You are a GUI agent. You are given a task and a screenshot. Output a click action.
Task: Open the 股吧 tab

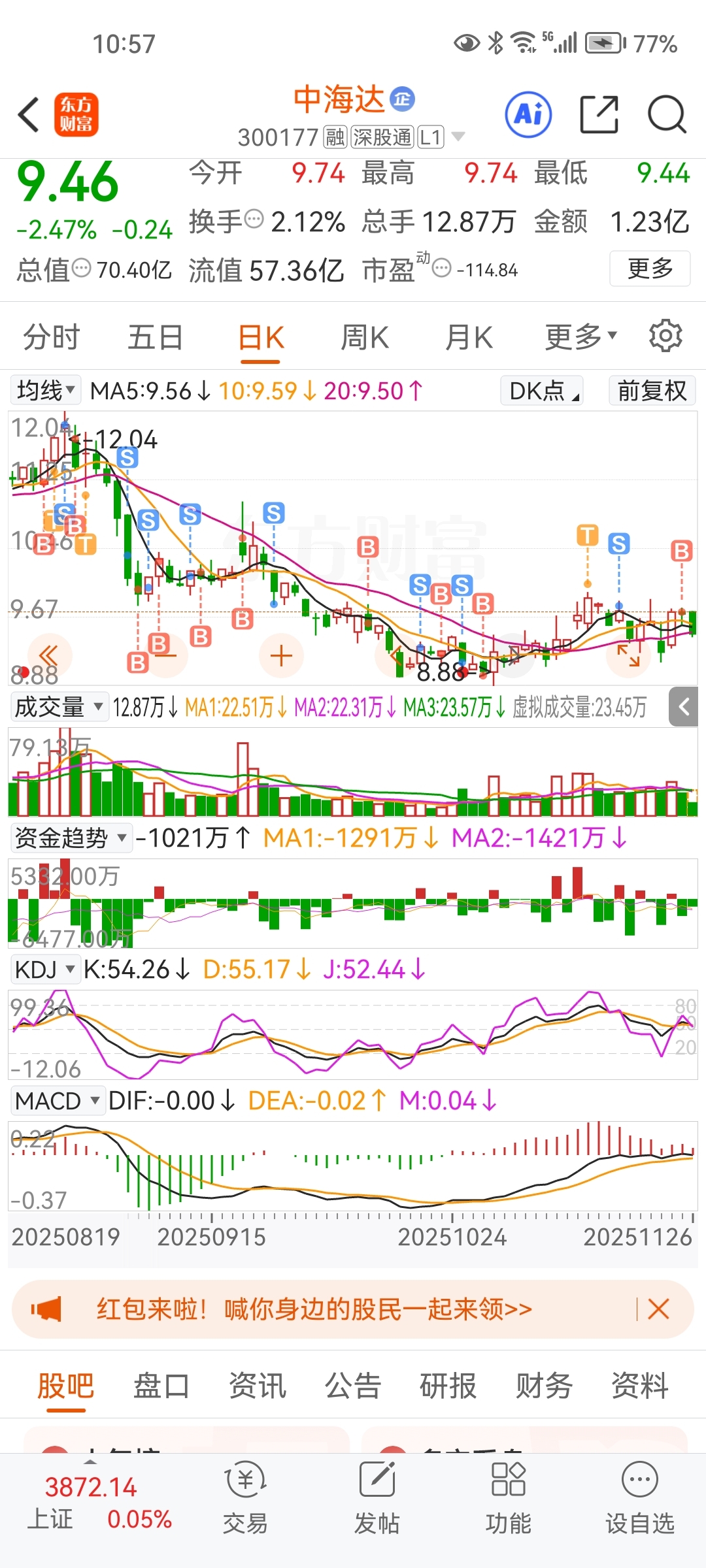(x=66, y=1385)
